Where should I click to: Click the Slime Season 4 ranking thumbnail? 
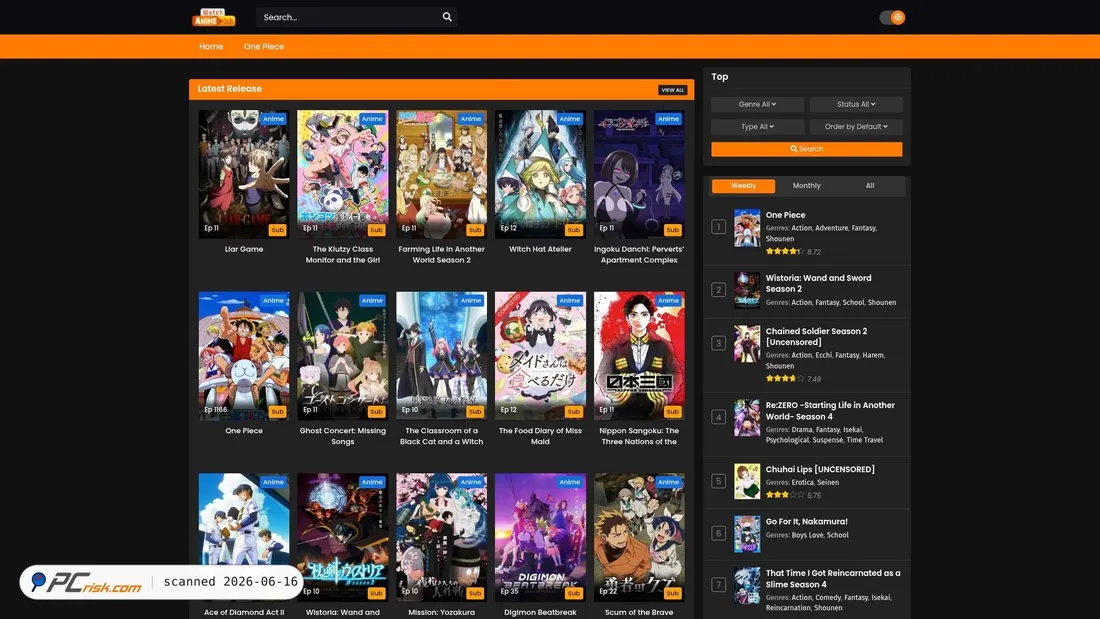pos(747,586)
